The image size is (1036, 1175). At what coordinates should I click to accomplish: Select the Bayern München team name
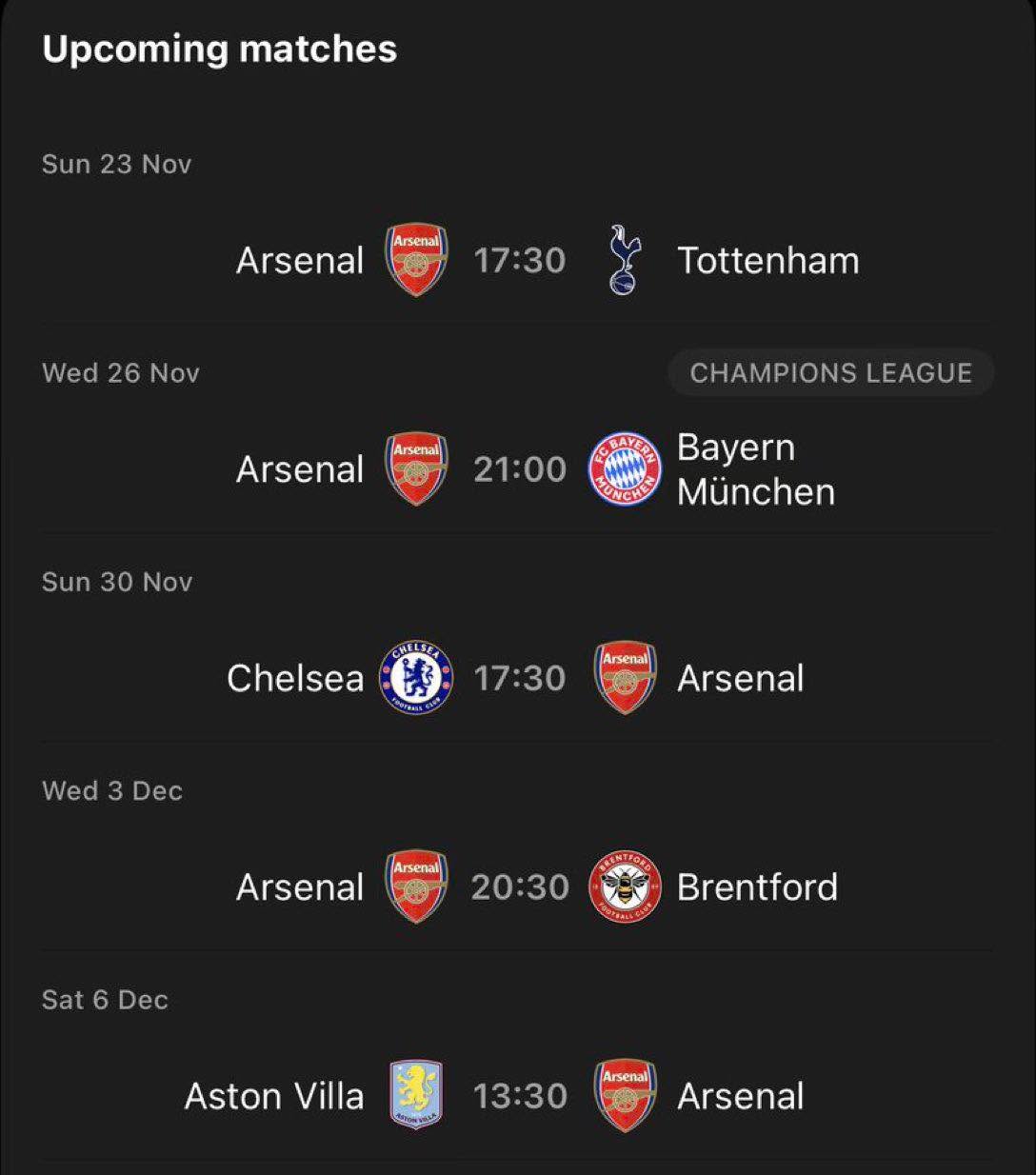click(x=755, y=469)
